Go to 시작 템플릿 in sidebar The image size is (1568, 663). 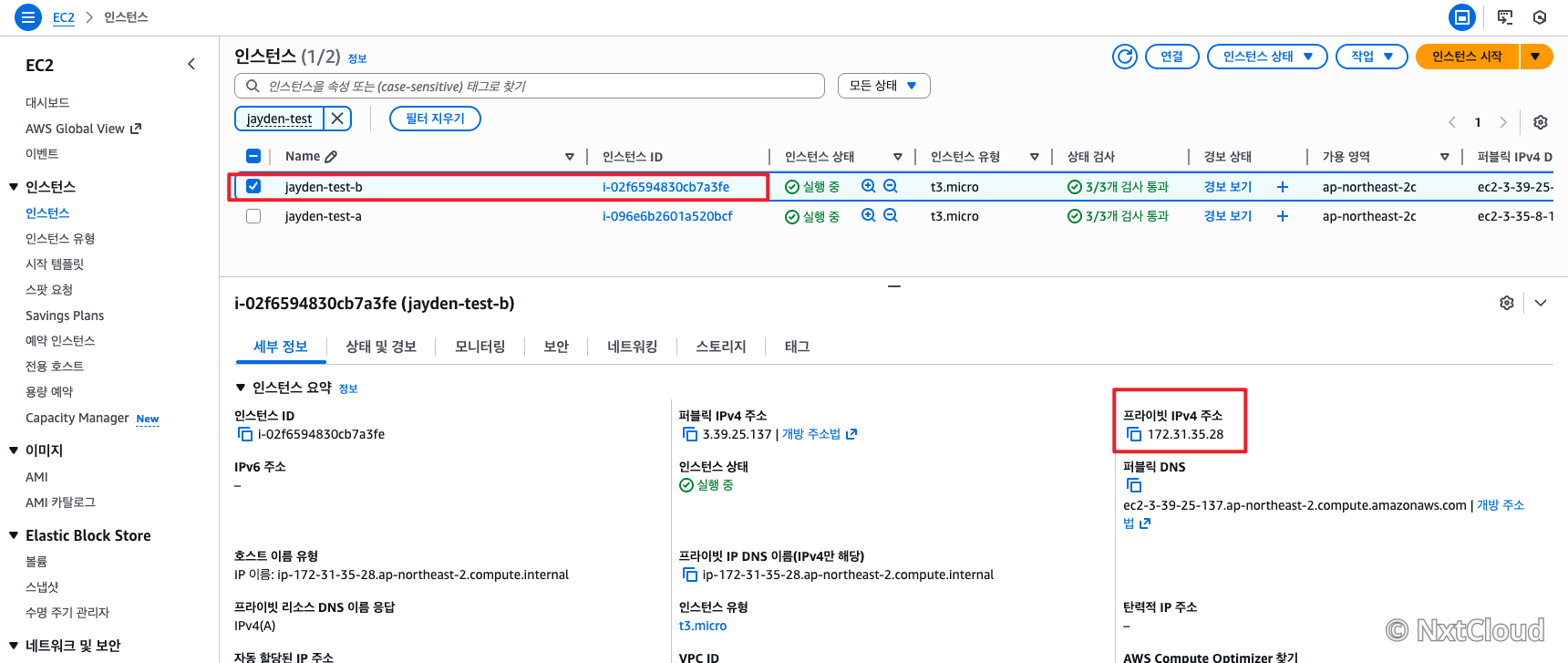pyautogui.click(x=55, y=264)
